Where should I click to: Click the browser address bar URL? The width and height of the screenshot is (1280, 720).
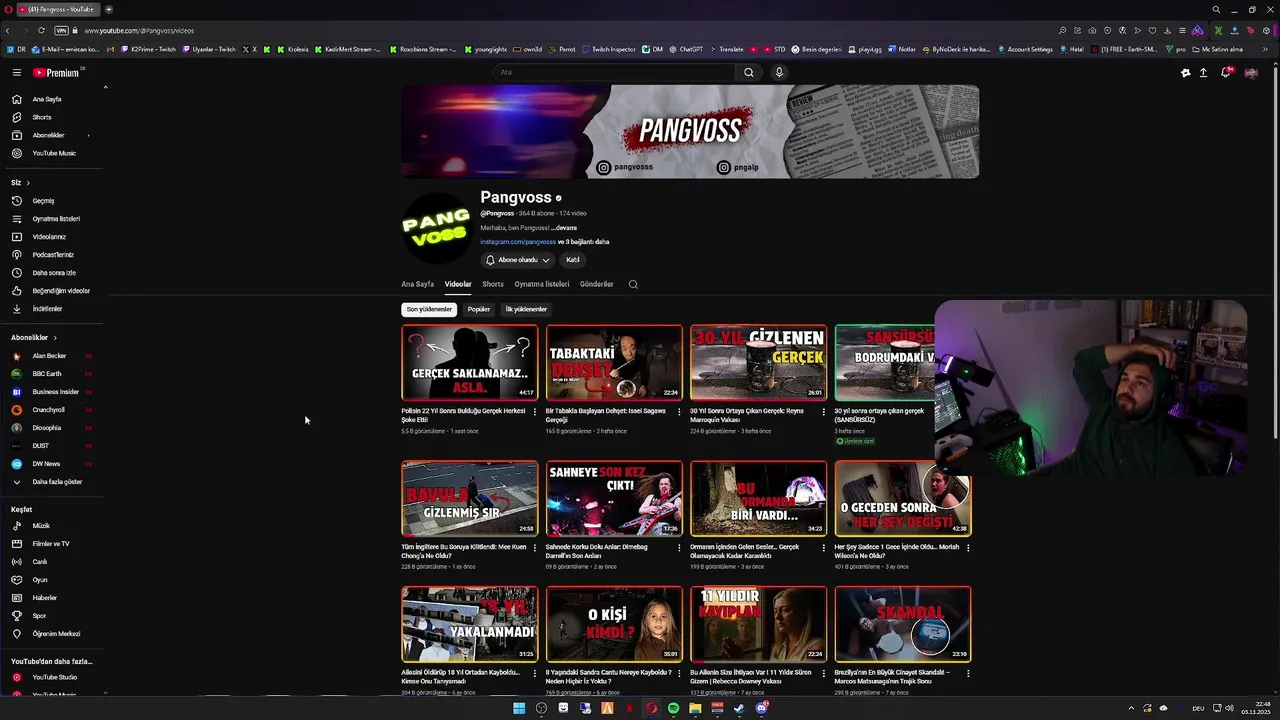pyautogui.click(x=139, y=30)
